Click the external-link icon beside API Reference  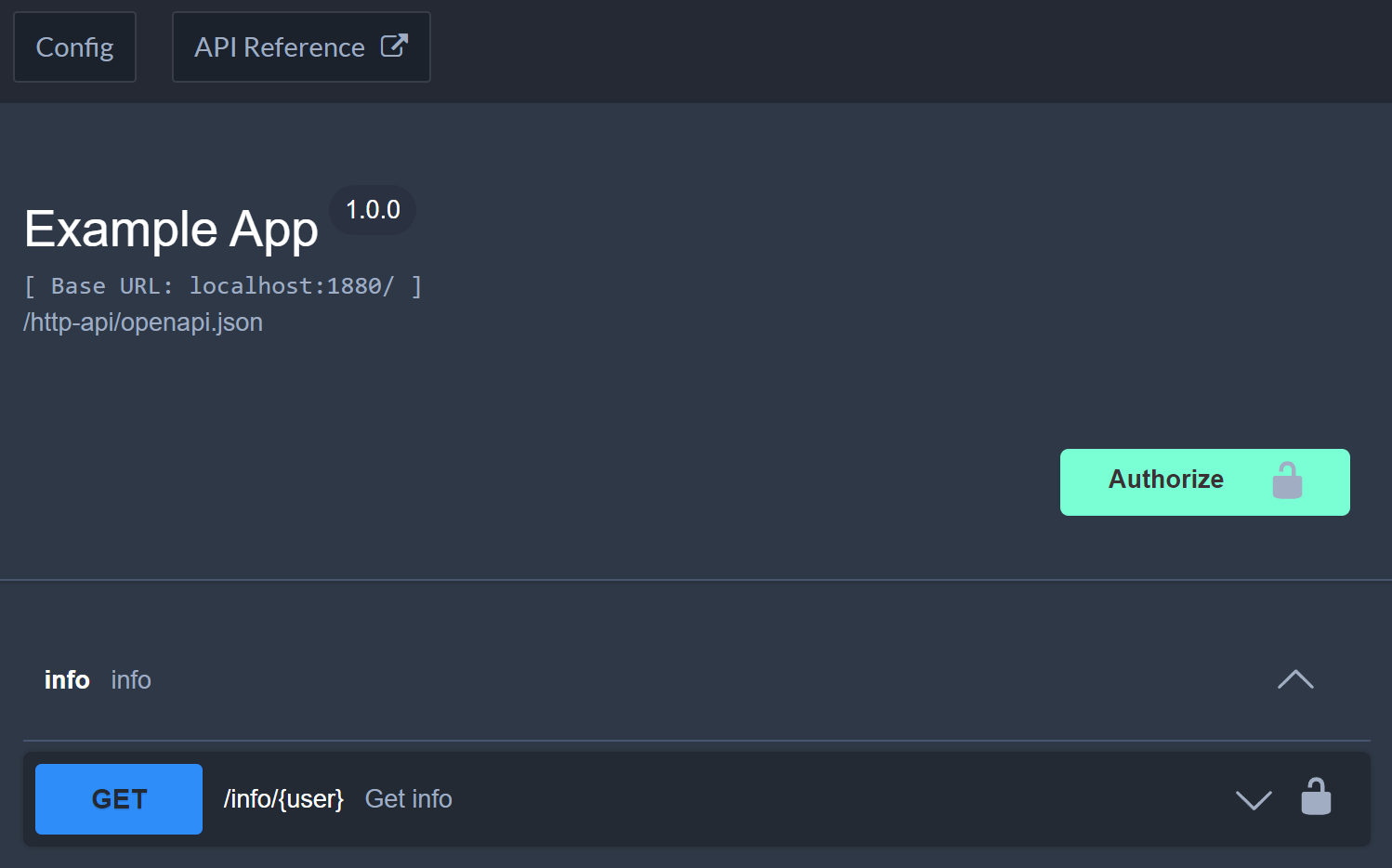(x=394, y=46)
